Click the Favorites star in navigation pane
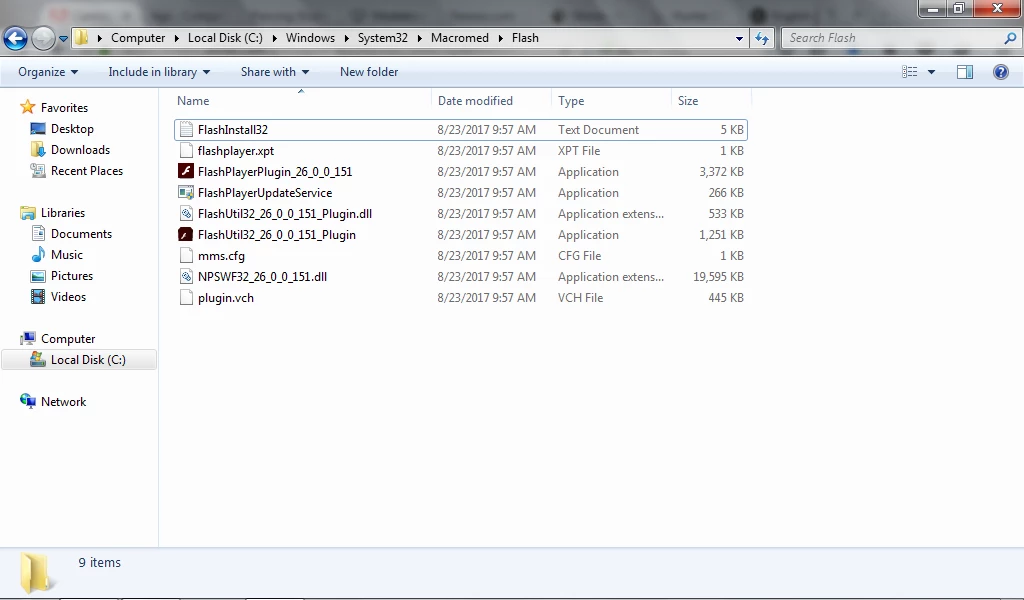 point(27,107)
